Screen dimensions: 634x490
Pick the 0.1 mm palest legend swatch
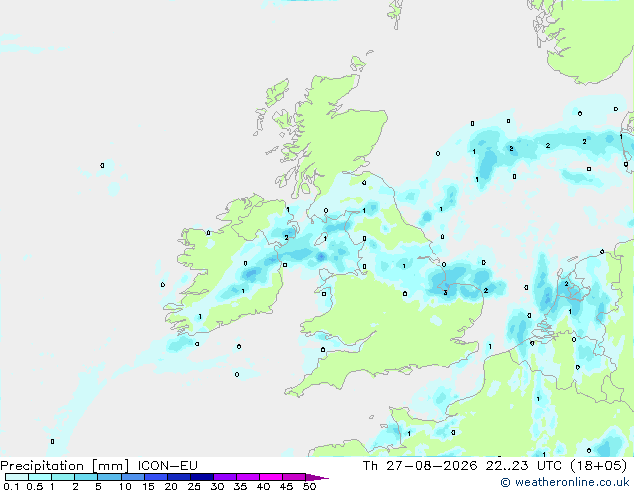pos(17,477)
